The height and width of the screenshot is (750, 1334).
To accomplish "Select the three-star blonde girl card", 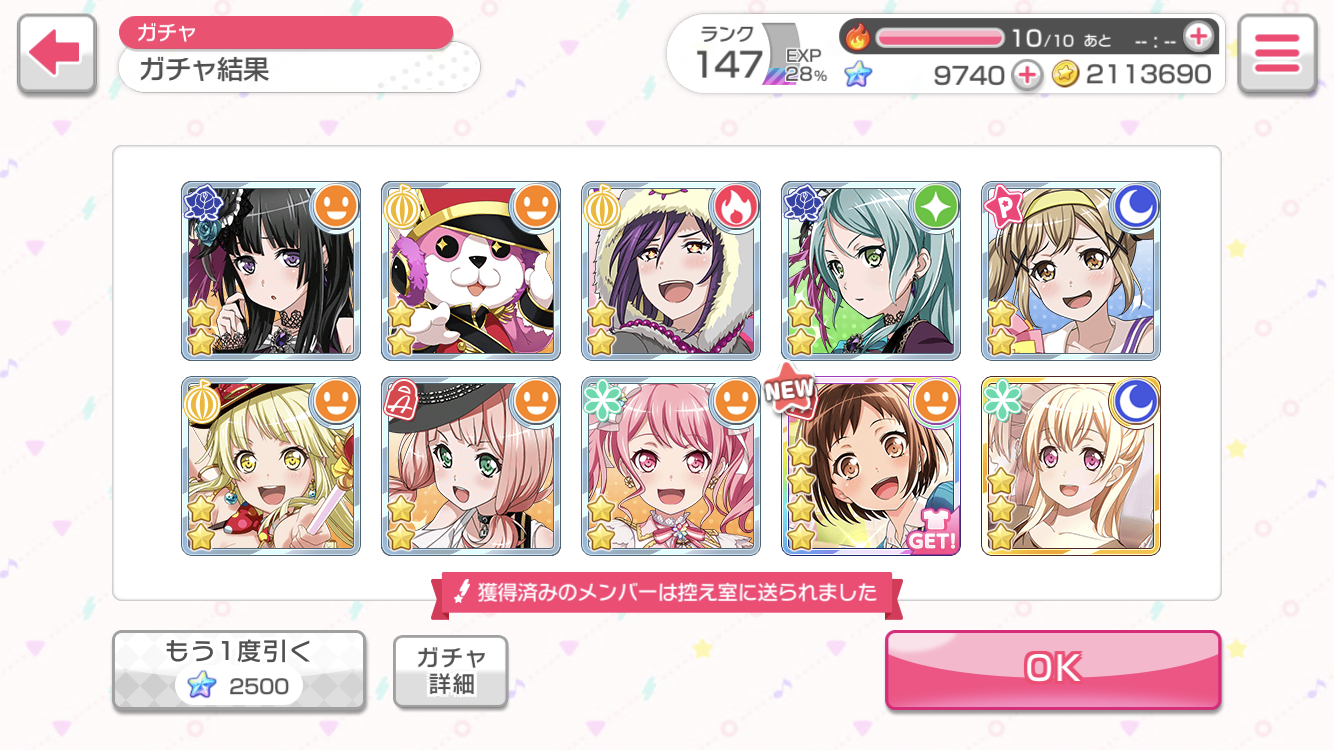I will tap(1071, 466).
